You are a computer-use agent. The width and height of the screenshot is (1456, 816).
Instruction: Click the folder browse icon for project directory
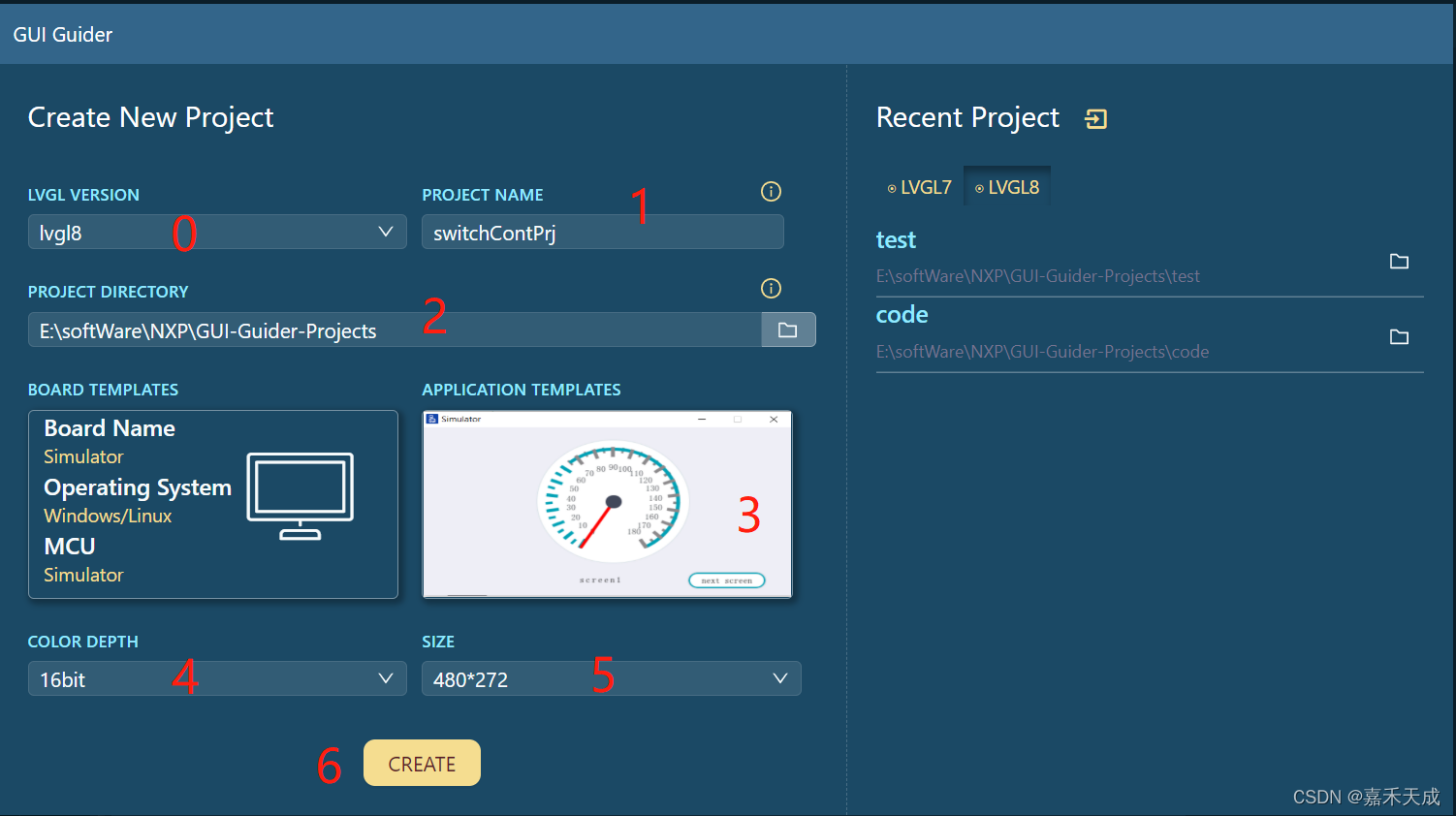(788, 330)
